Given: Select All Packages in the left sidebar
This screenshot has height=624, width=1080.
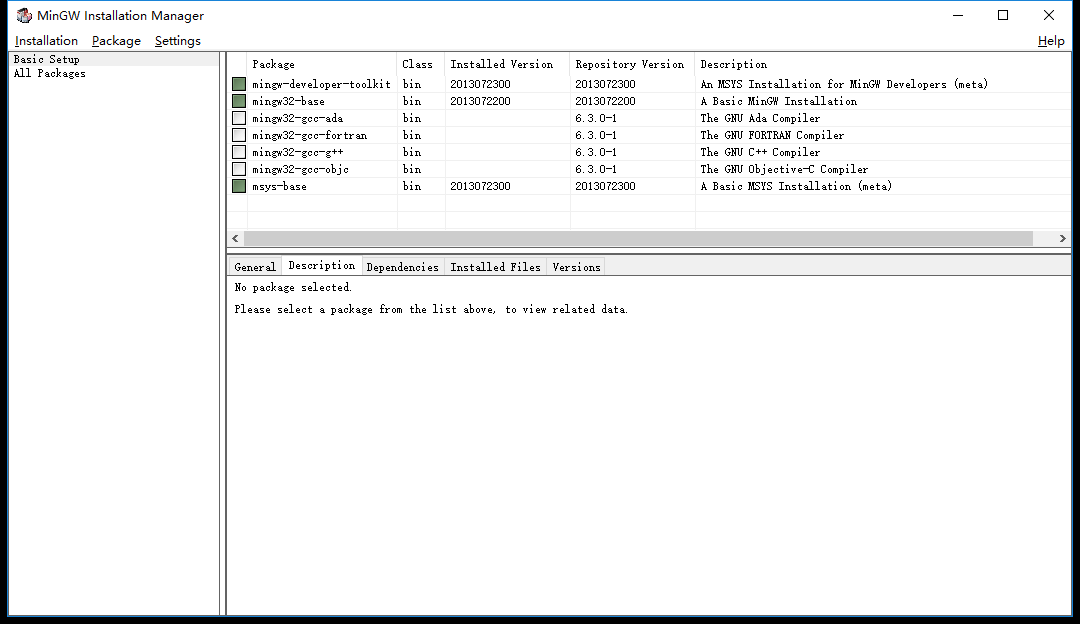Looking at the screenshot, I should [x=49, y=73].
